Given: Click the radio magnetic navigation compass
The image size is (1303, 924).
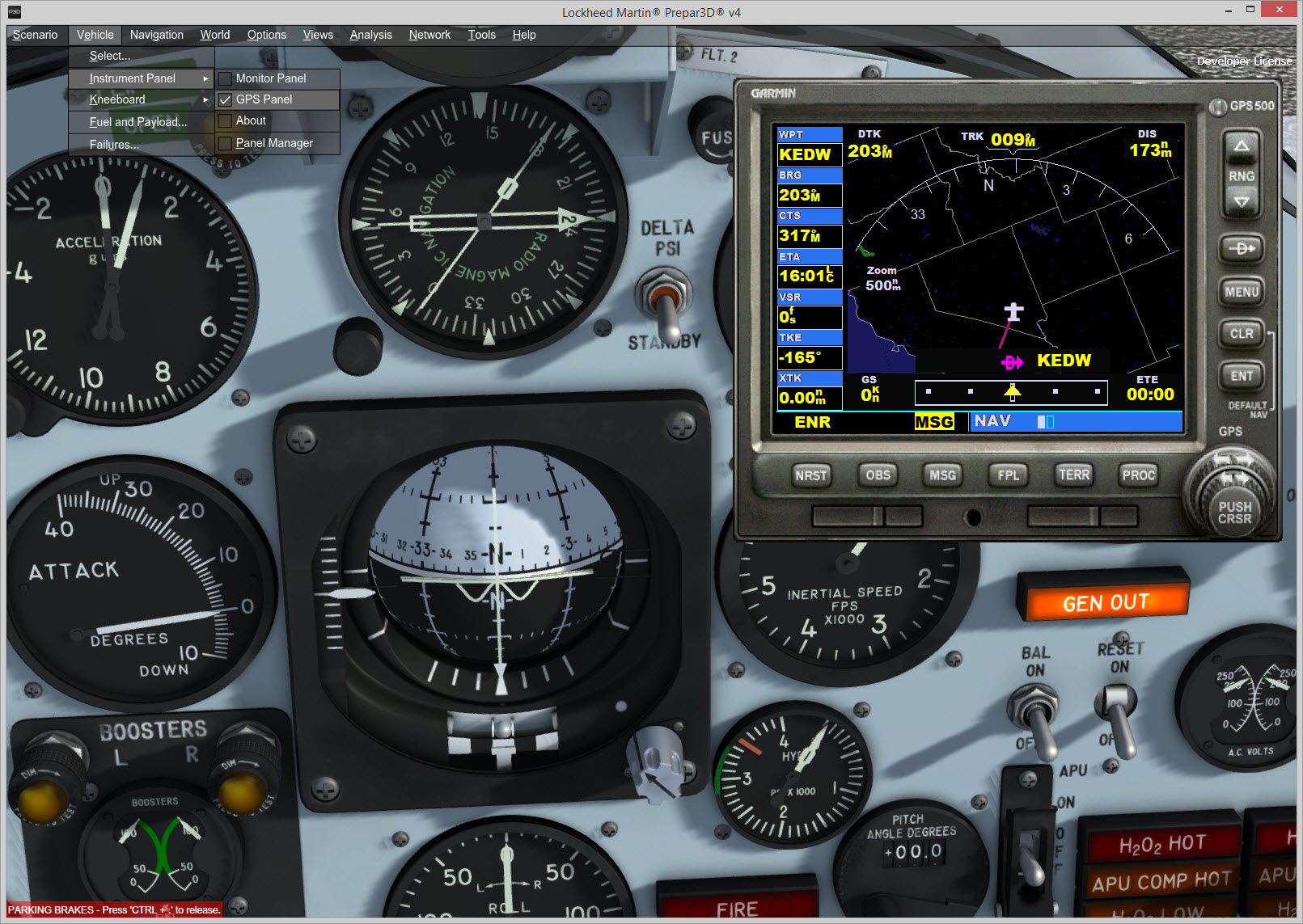Looking at the screenshot, I should [x=484, y=220].
